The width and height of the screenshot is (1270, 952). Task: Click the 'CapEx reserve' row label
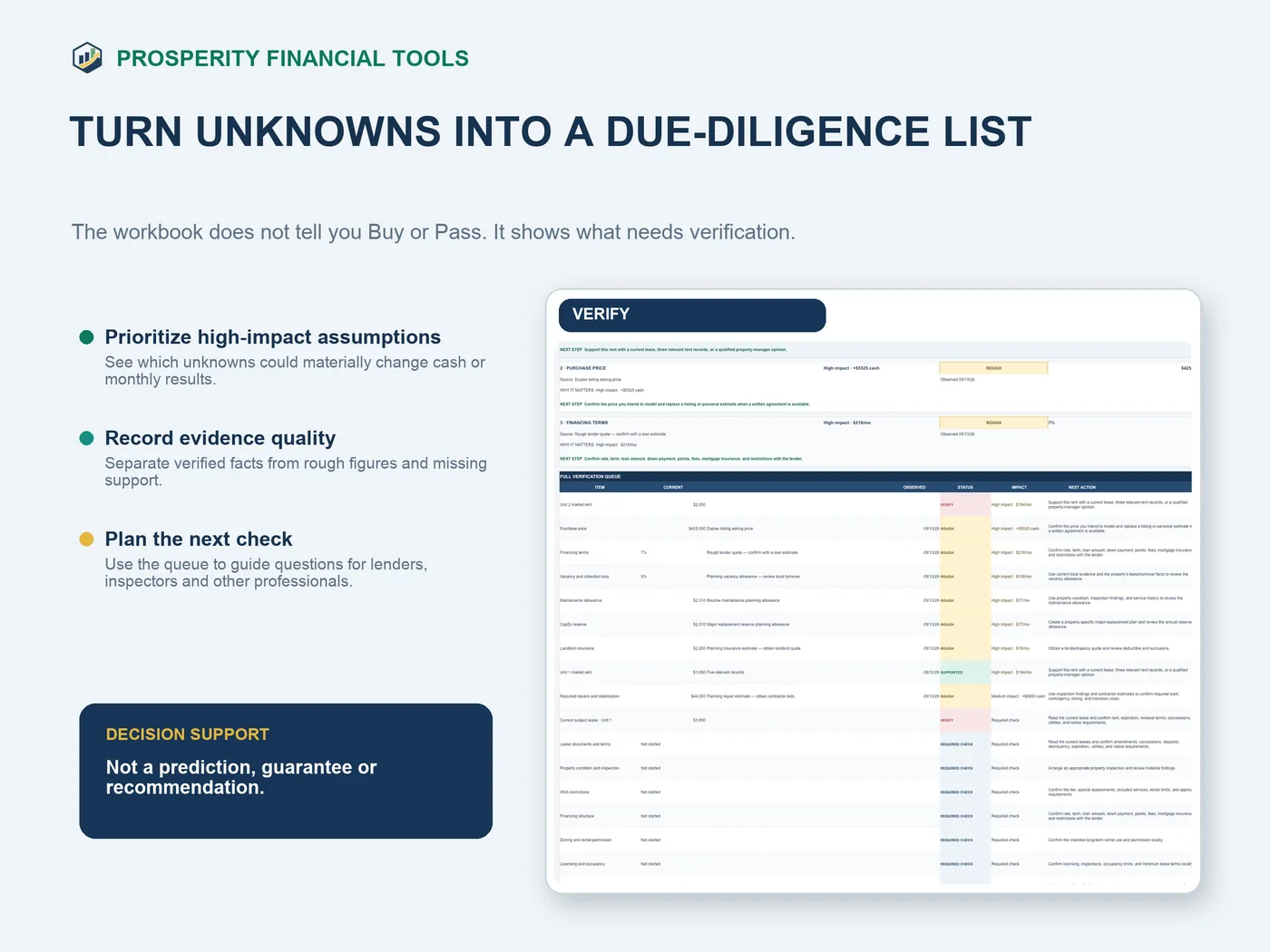point(573,625)
